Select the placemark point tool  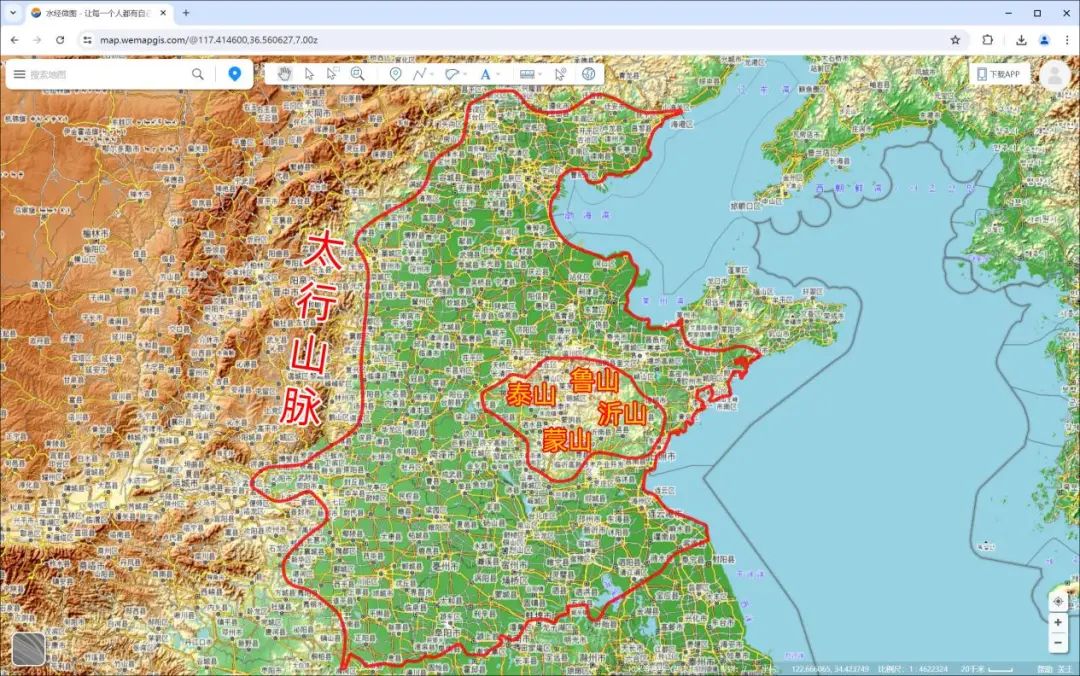click(x=395, y=74)
